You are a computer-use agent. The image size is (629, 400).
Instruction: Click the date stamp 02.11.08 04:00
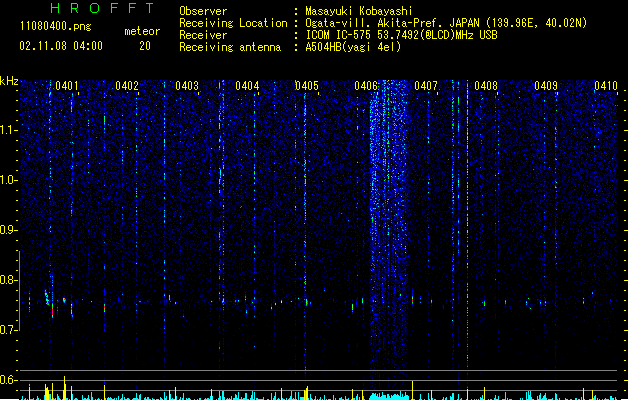(61, 46)
